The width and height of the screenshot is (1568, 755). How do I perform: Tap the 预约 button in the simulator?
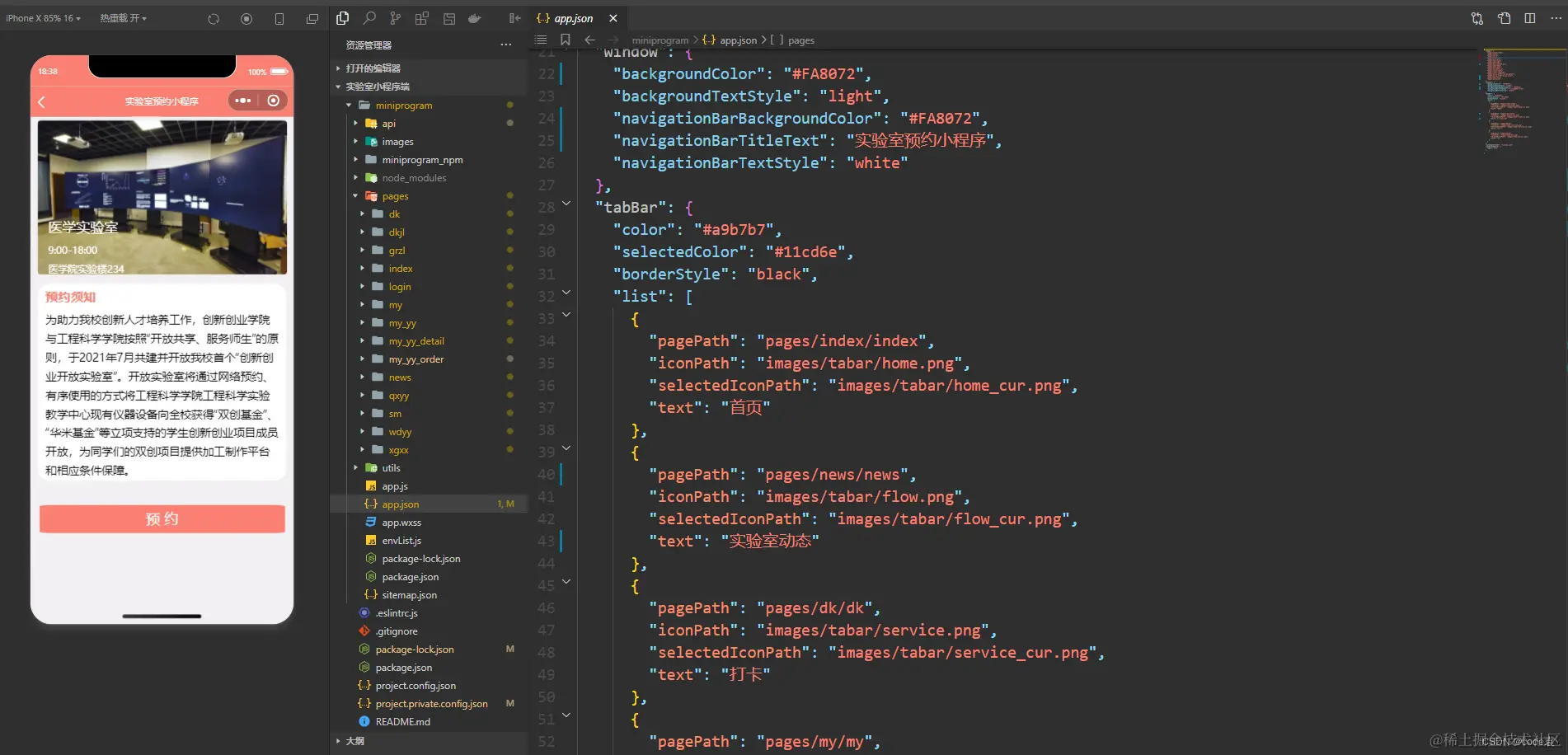click(162, 518)
